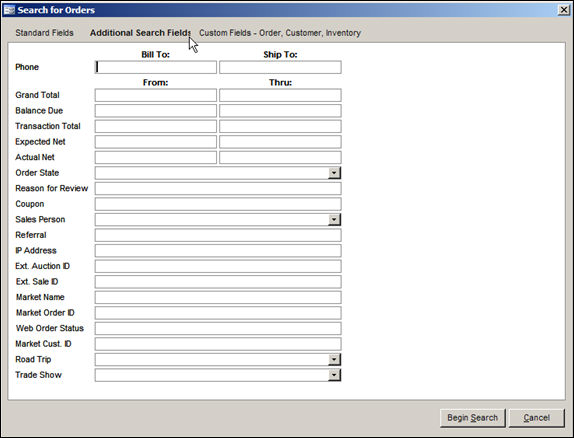
Task: Click the Balance Due Thru field
Action: pyautogui.click(x=280, y=111)
